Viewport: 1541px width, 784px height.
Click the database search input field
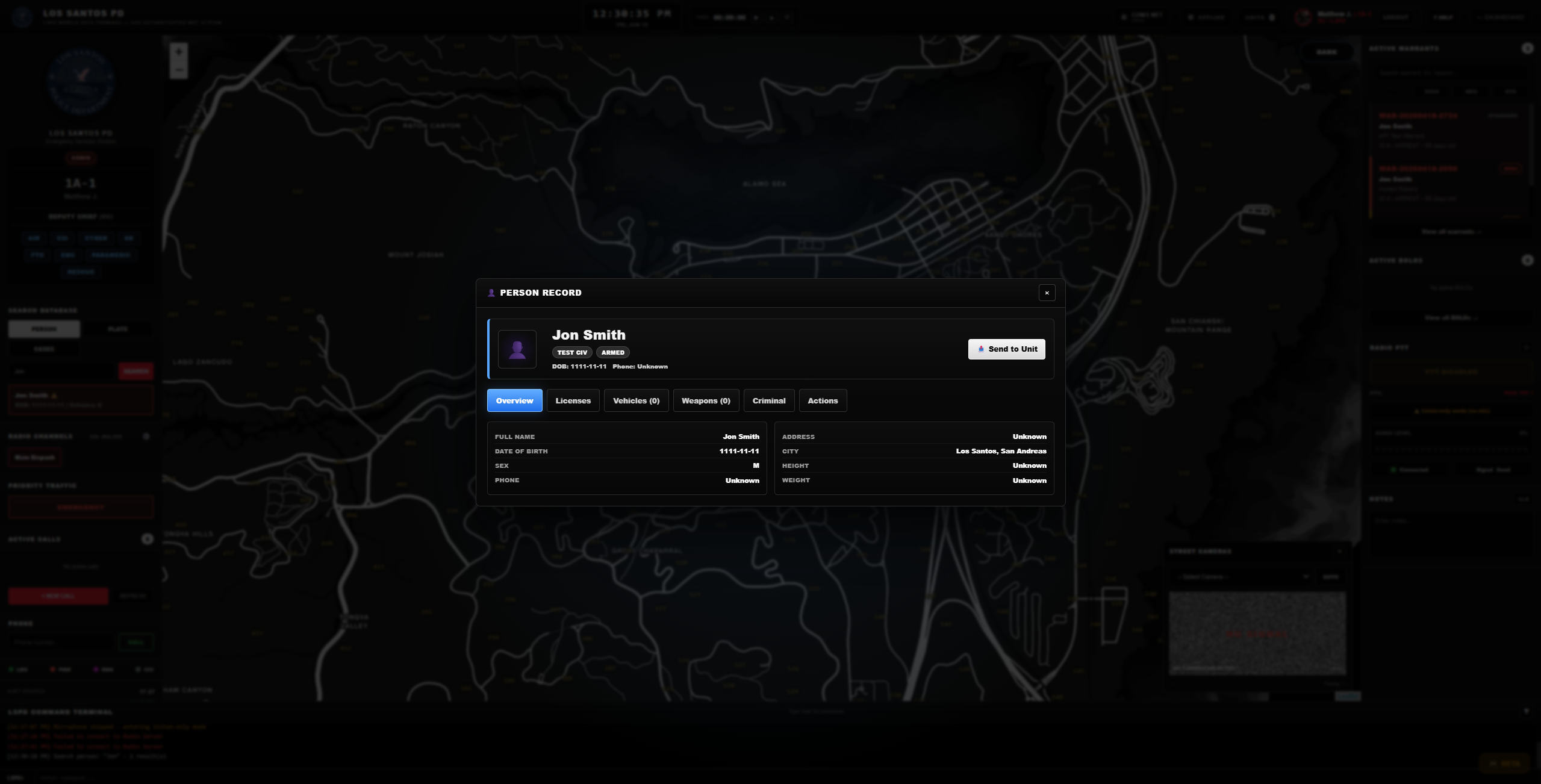coord(63,372)
